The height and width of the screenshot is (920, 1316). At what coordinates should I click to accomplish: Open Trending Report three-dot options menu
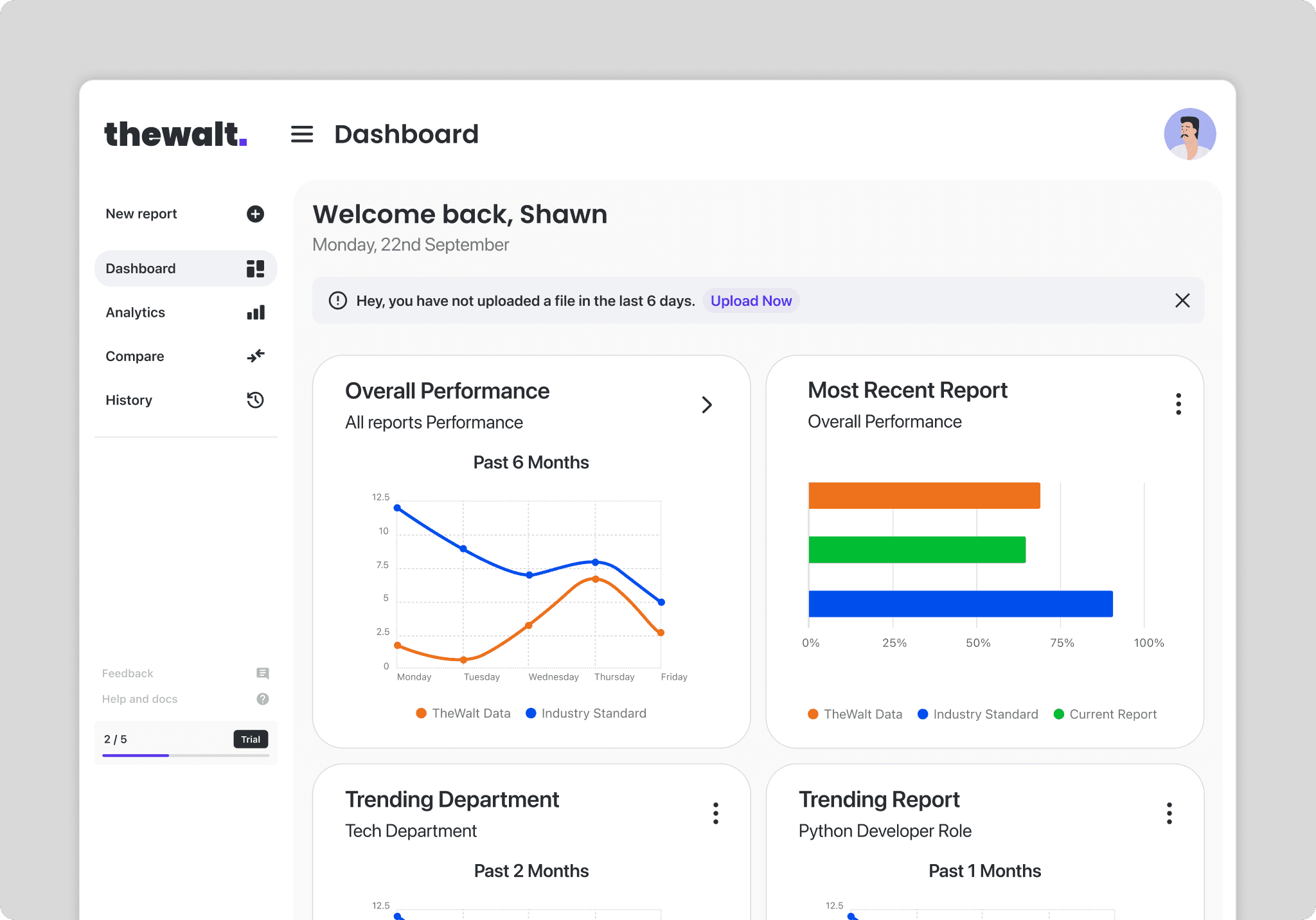[1169, 813]
